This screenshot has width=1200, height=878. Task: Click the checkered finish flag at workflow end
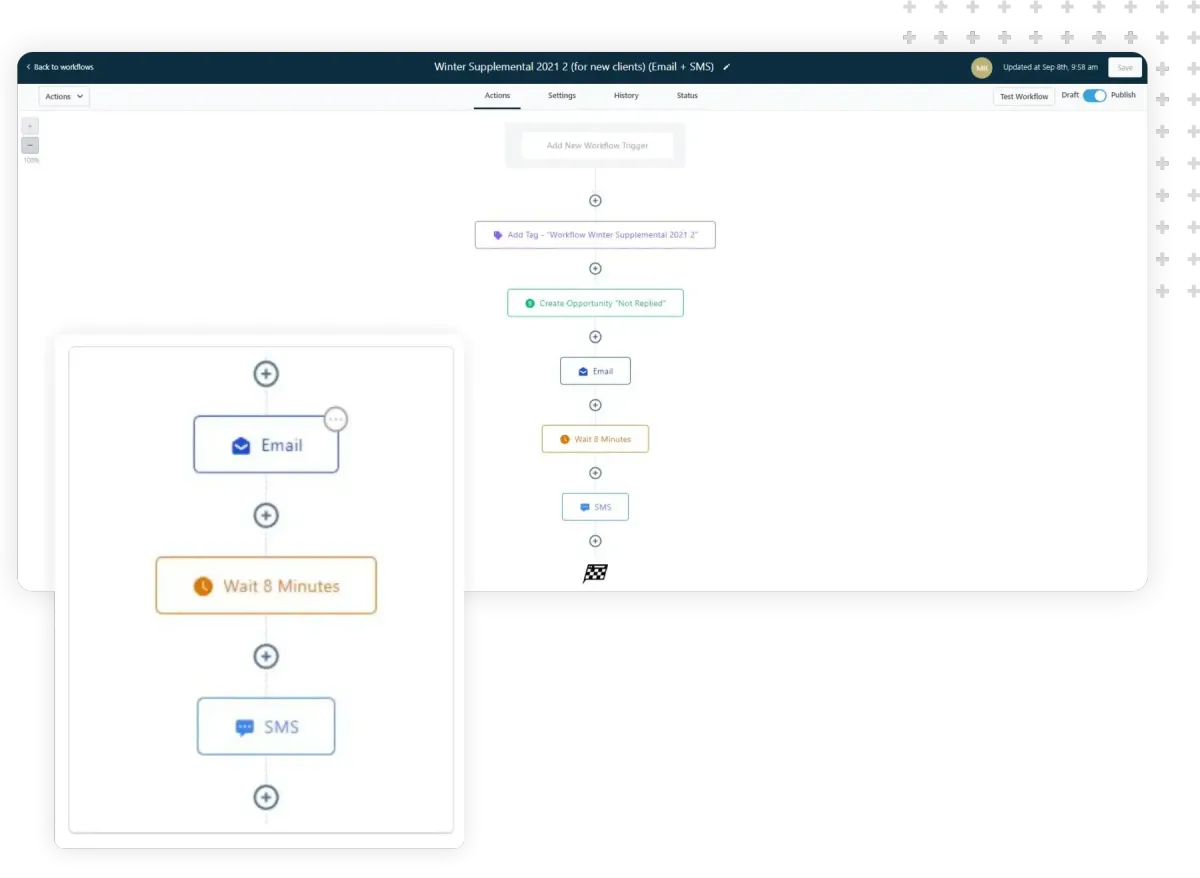pos(595,572)
